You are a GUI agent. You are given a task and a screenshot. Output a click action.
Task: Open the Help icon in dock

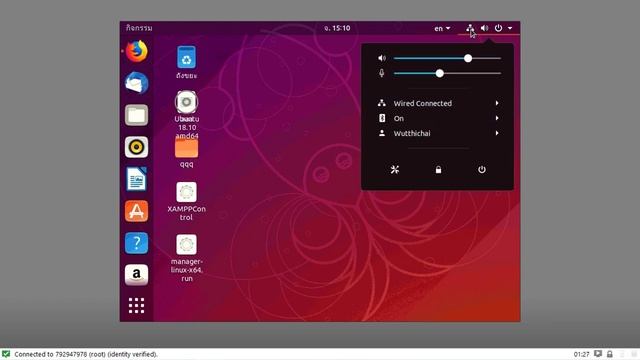click(137, 243)
